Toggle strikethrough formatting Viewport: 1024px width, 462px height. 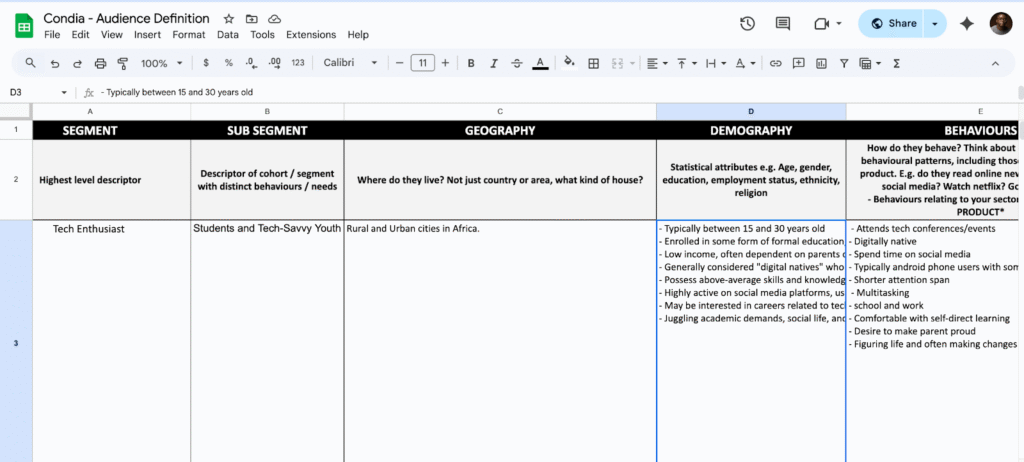[517, 63]
